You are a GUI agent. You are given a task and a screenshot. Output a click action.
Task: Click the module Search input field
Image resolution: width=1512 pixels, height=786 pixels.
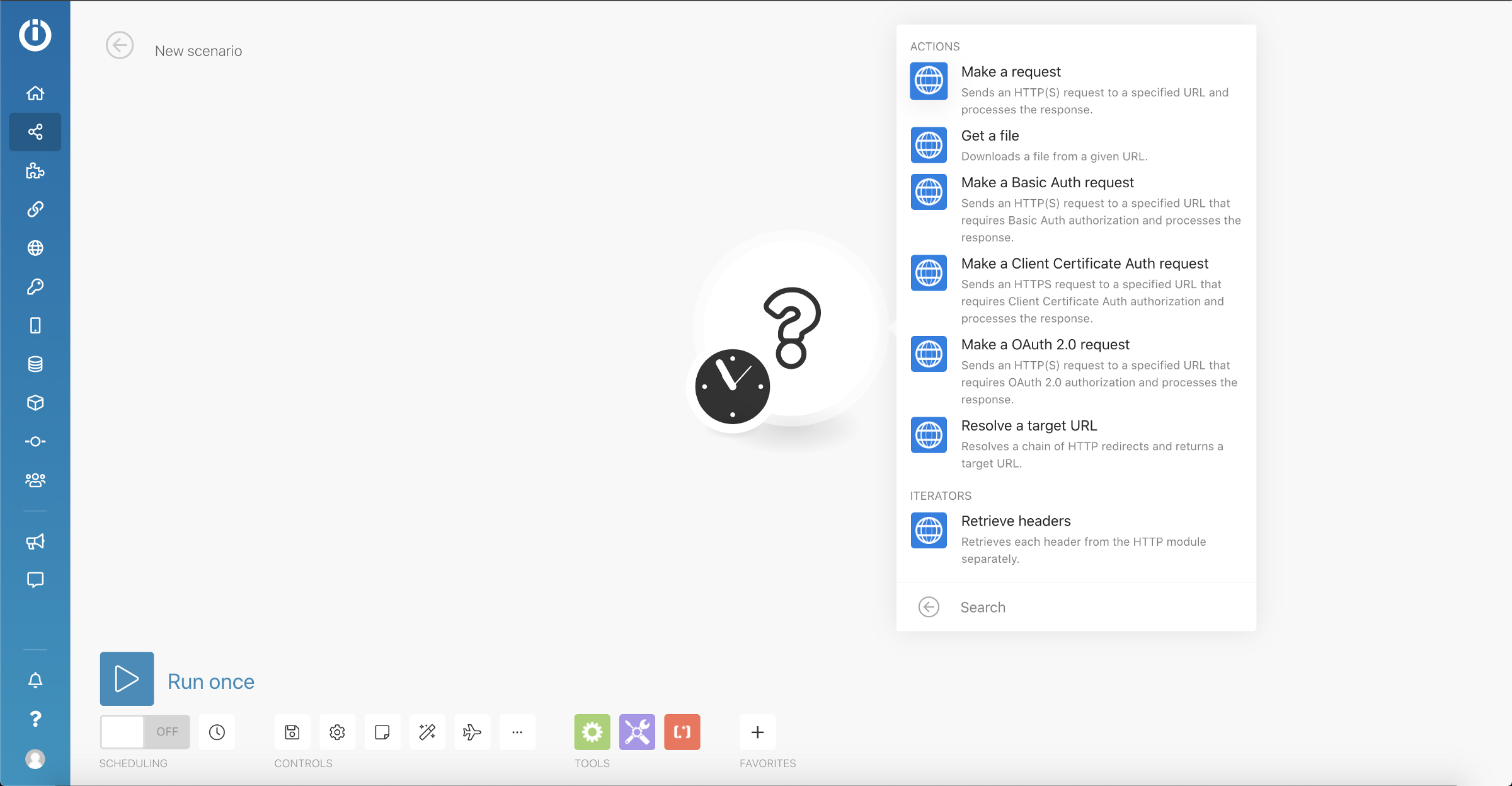click(1096, 607)
